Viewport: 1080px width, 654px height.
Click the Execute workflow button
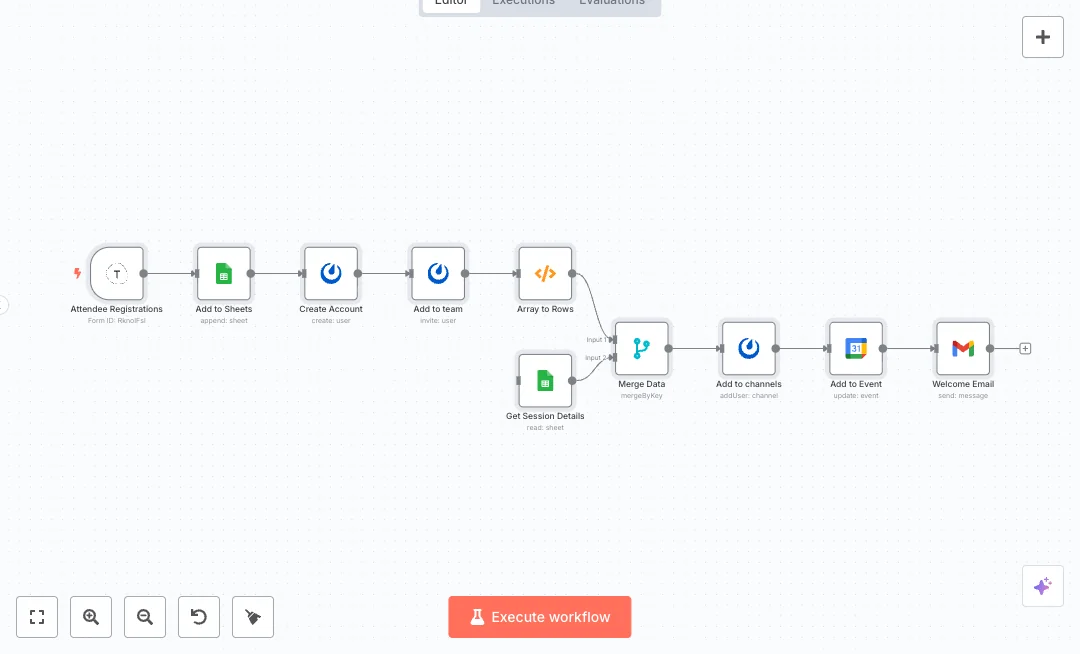click(540, 617)
